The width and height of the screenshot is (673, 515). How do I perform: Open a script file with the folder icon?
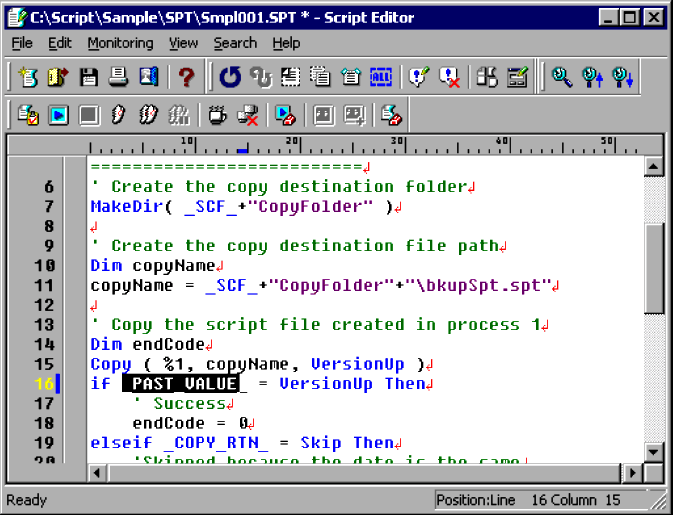coord(58,78)
